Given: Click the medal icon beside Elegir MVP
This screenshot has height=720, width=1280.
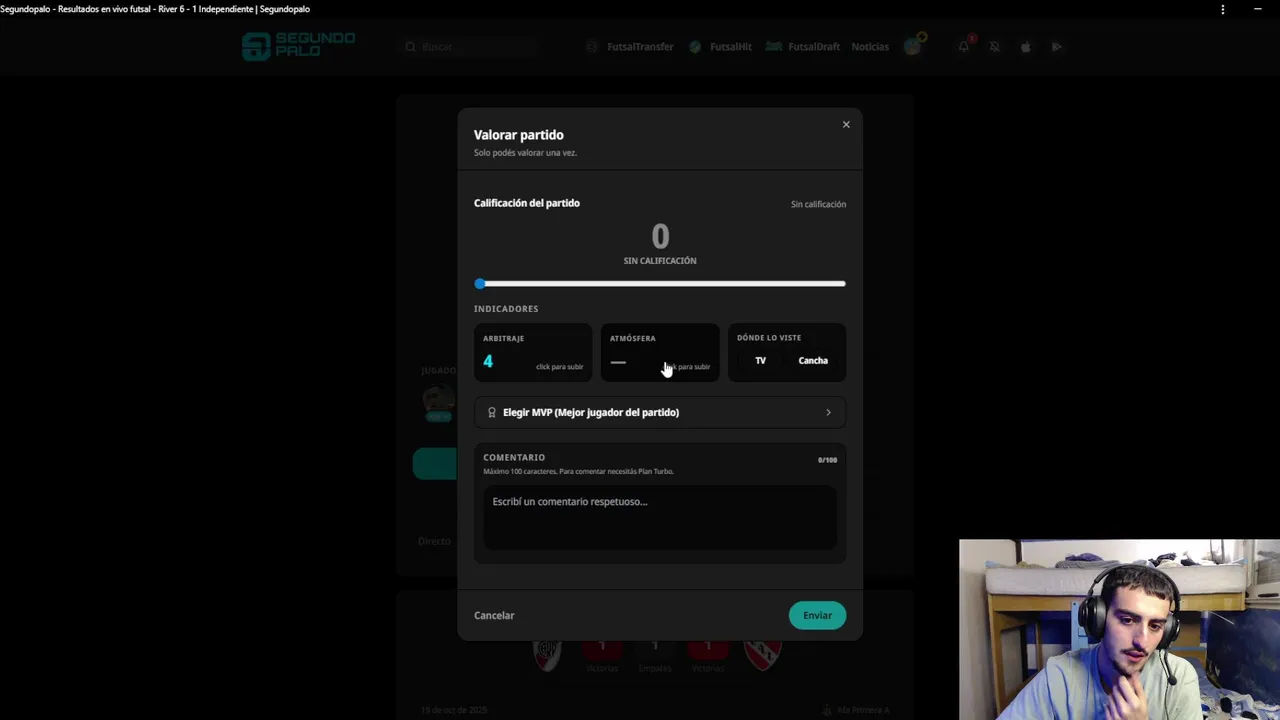Looking at the screenshot, I should click(491, 412).
